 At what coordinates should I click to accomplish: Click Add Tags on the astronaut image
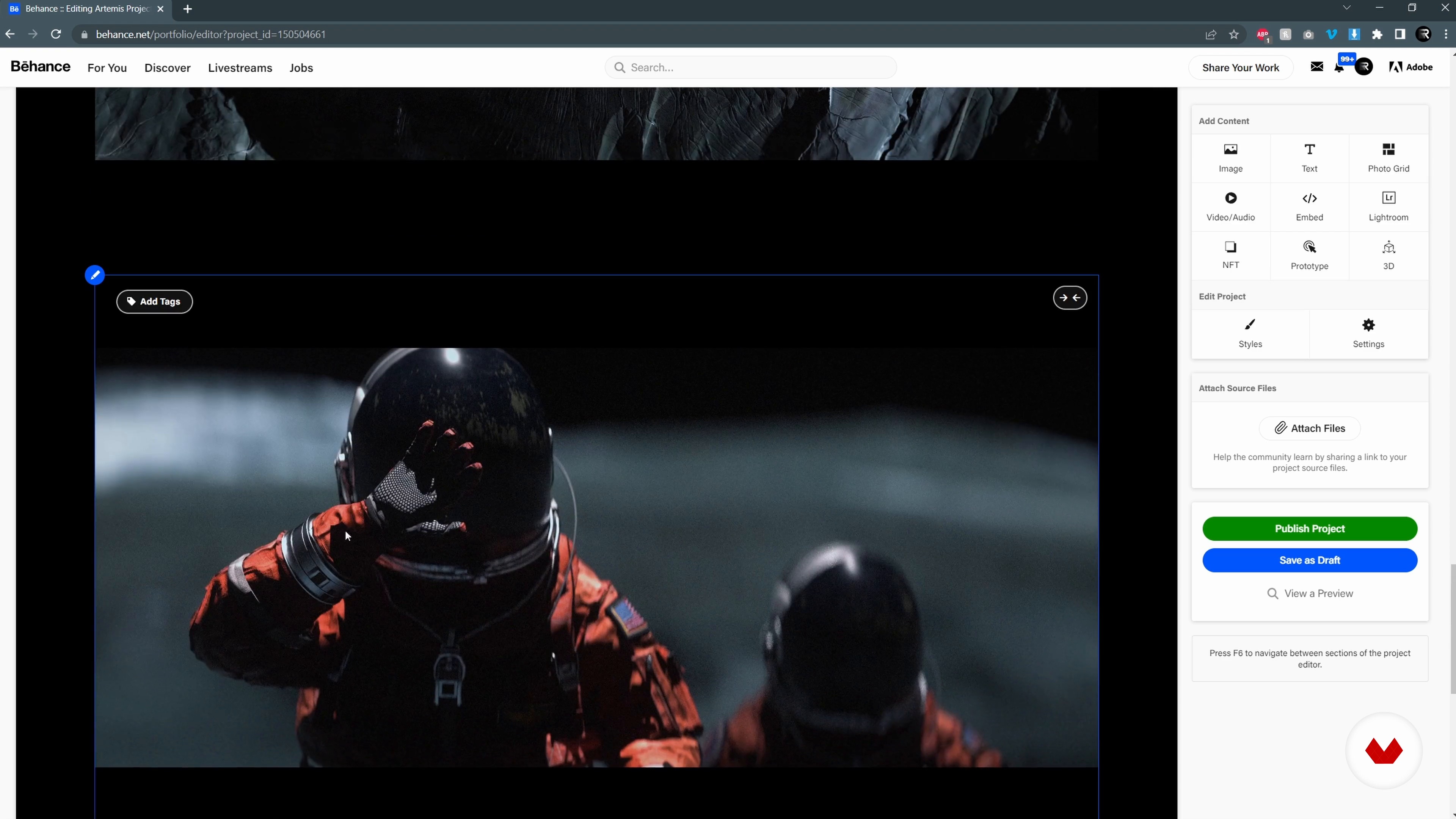[154, 301]
